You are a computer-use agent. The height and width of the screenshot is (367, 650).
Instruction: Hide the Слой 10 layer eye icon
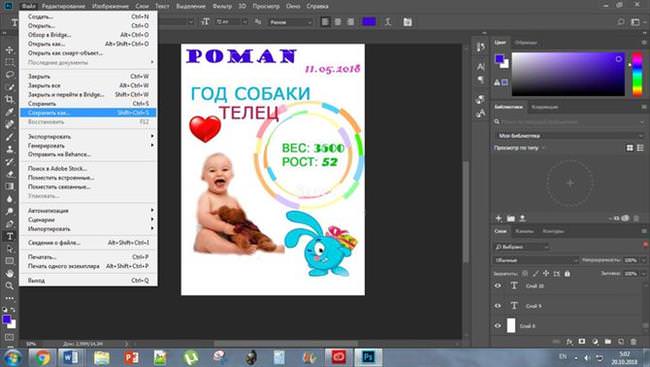(x=498, y=286)
